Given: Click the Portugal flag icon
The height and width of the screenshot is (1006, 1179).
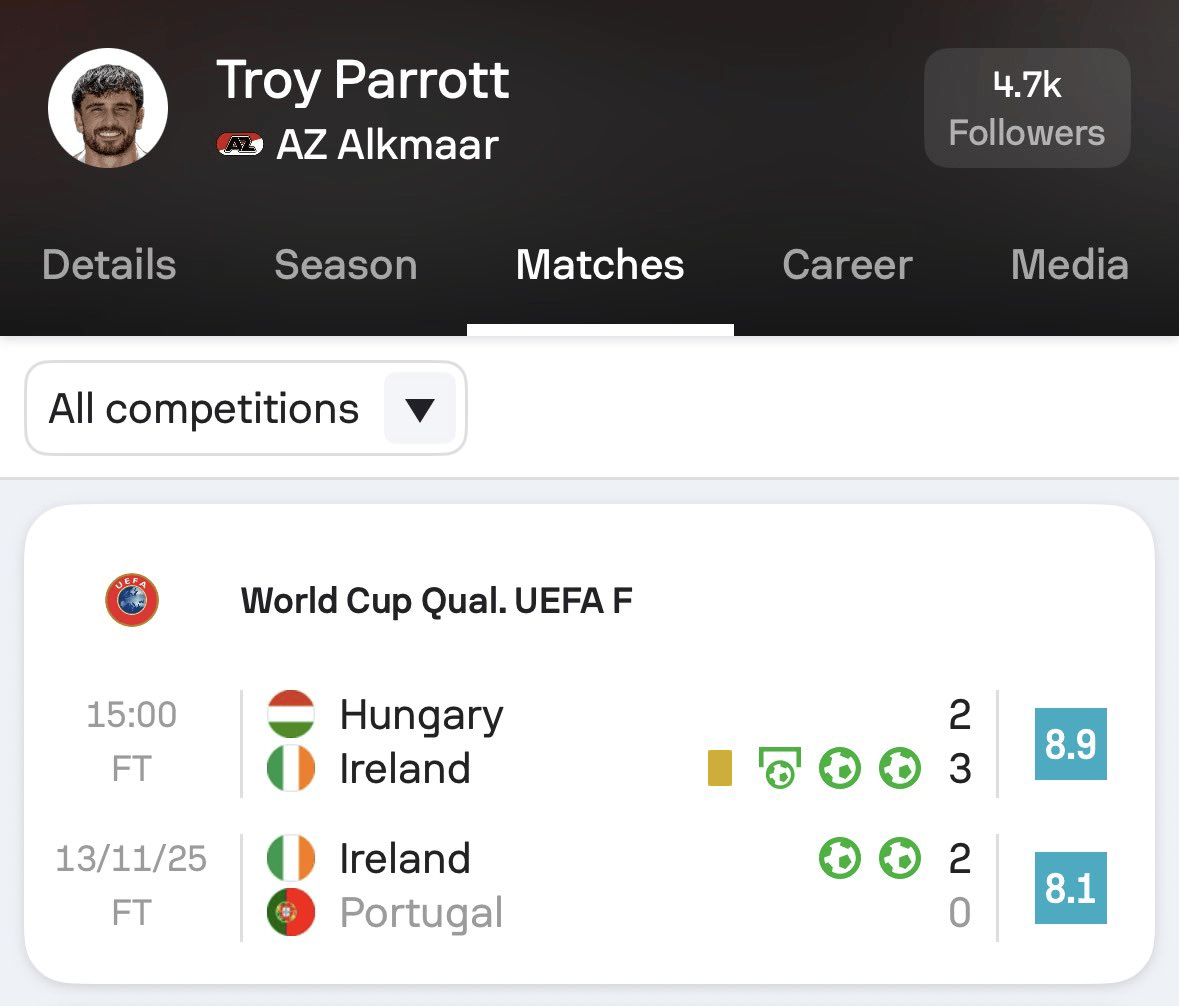Looking at the screenshot, I should pos(291,913).
